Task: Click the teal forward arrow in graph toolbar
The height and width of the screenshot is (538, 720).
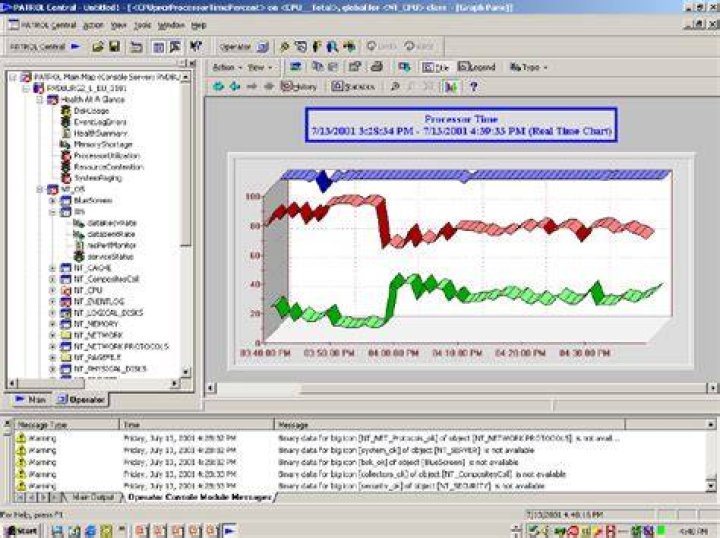Action: (235, 86)
